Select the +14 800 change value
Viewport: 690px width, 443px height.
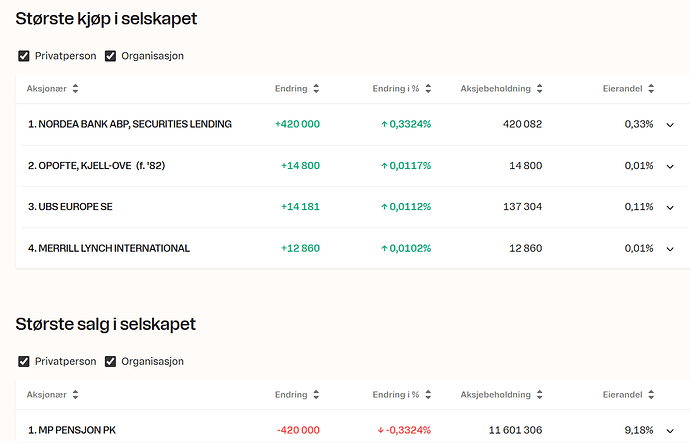pyautogui.click(x=301, y=165)
